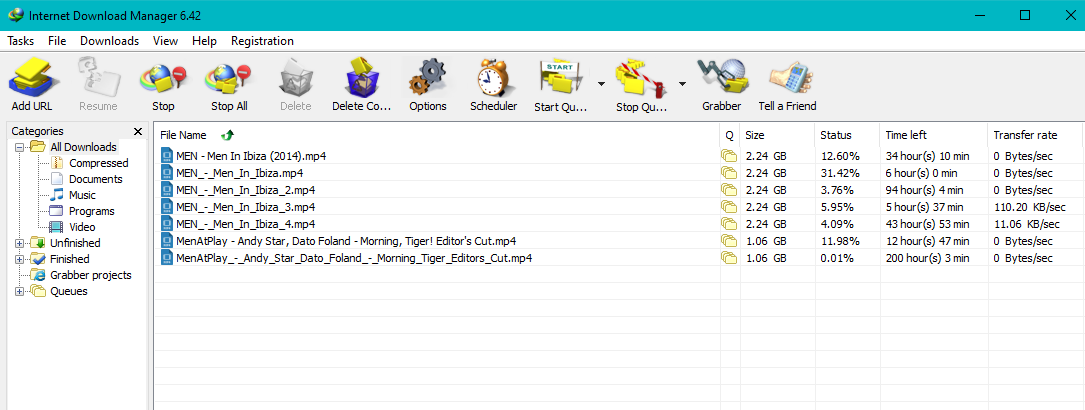This screenshot has height=410, width=1085.
Task: Open the Stop Queue dropdown arrow
Action: click(682, 84)
